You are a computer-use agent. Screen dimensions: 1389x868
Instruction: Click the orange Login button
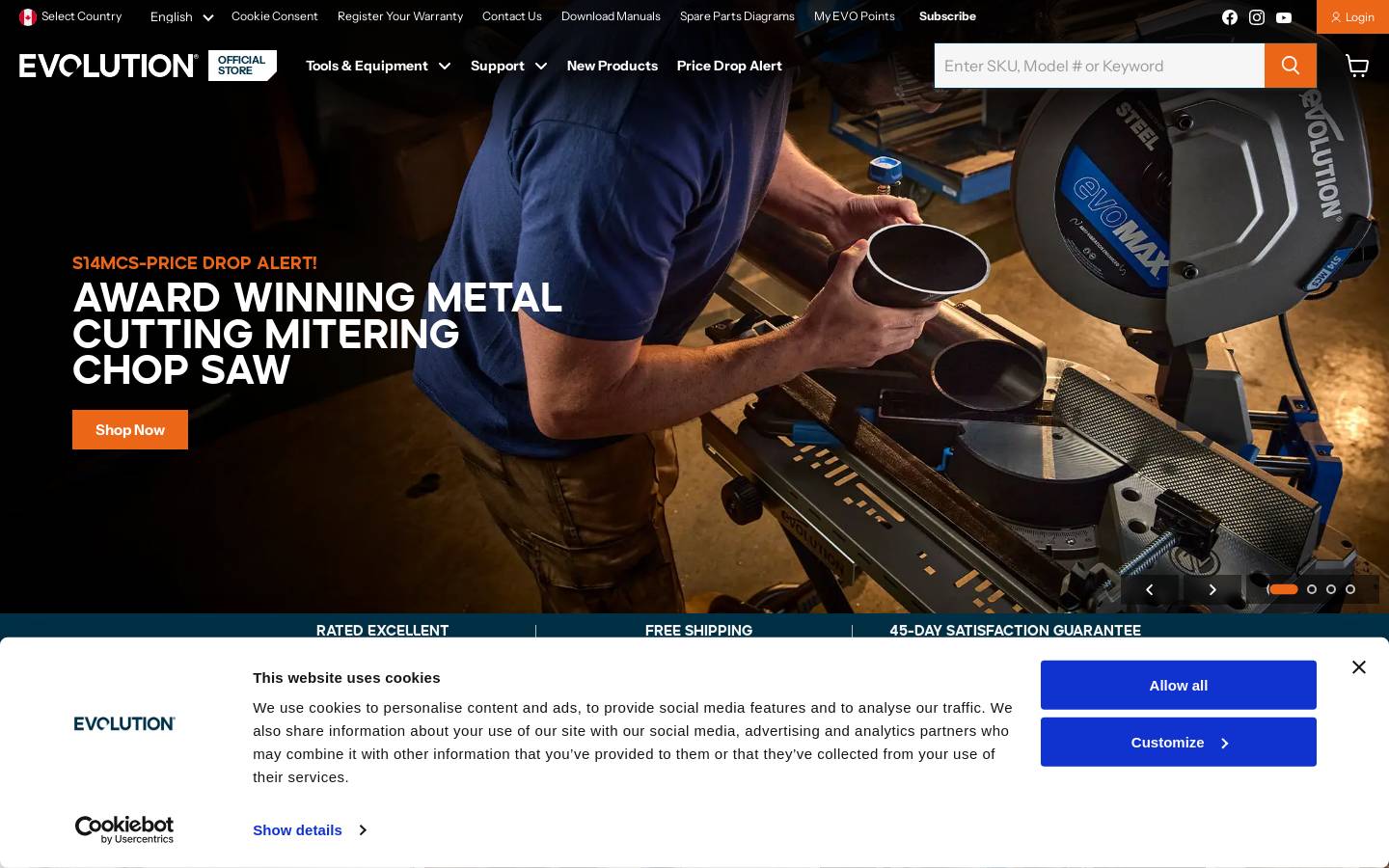[x=1352, y=16]
